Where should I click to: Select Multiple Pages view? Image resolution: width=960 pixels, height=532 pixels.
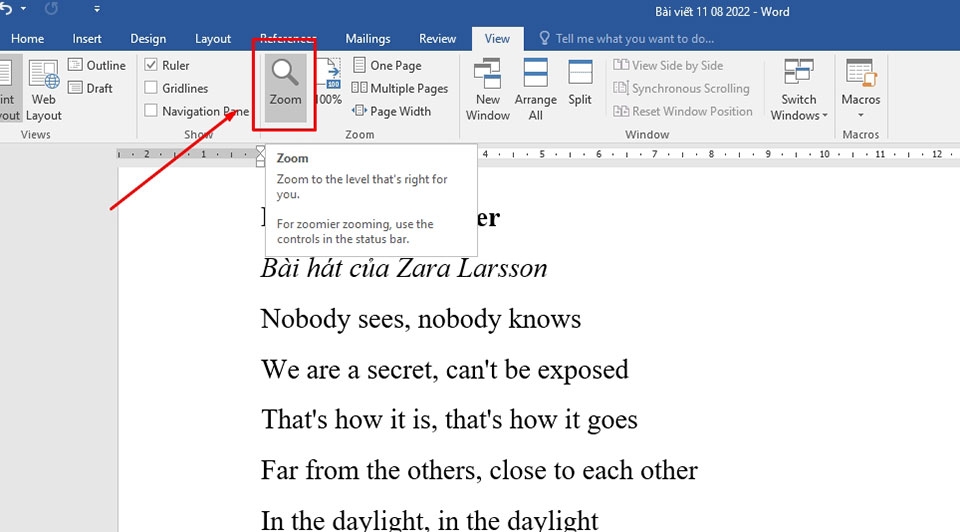pos(400,88)
